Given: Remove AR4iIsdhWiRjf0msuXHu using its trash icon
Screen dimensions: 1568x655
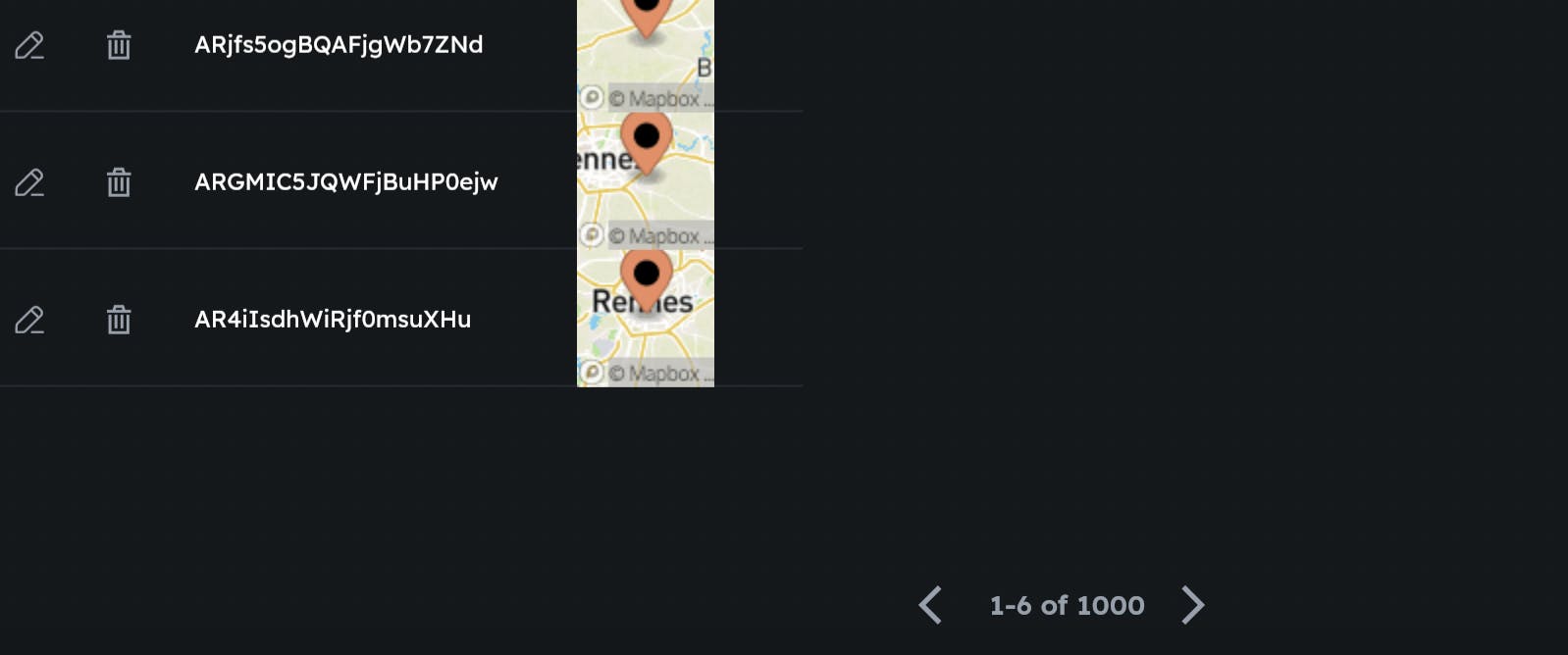Looking at the screenshot, I should click(x=119, y=320).
